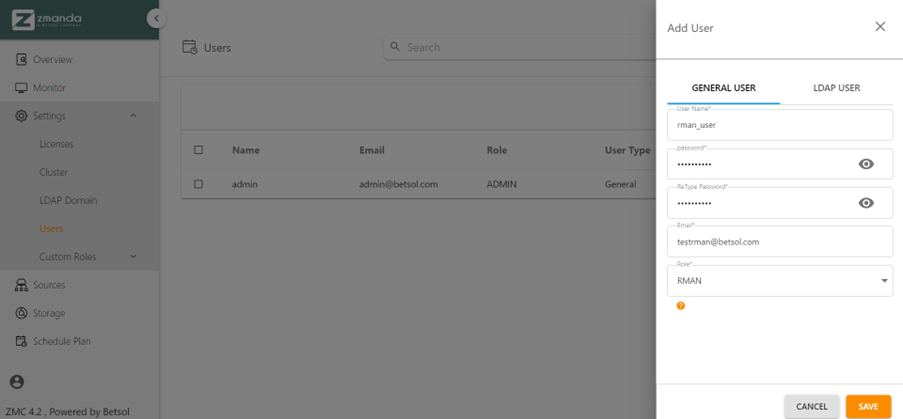Expand the Custom Roles submenu
The image size is (903, 419).
(133, 257)
